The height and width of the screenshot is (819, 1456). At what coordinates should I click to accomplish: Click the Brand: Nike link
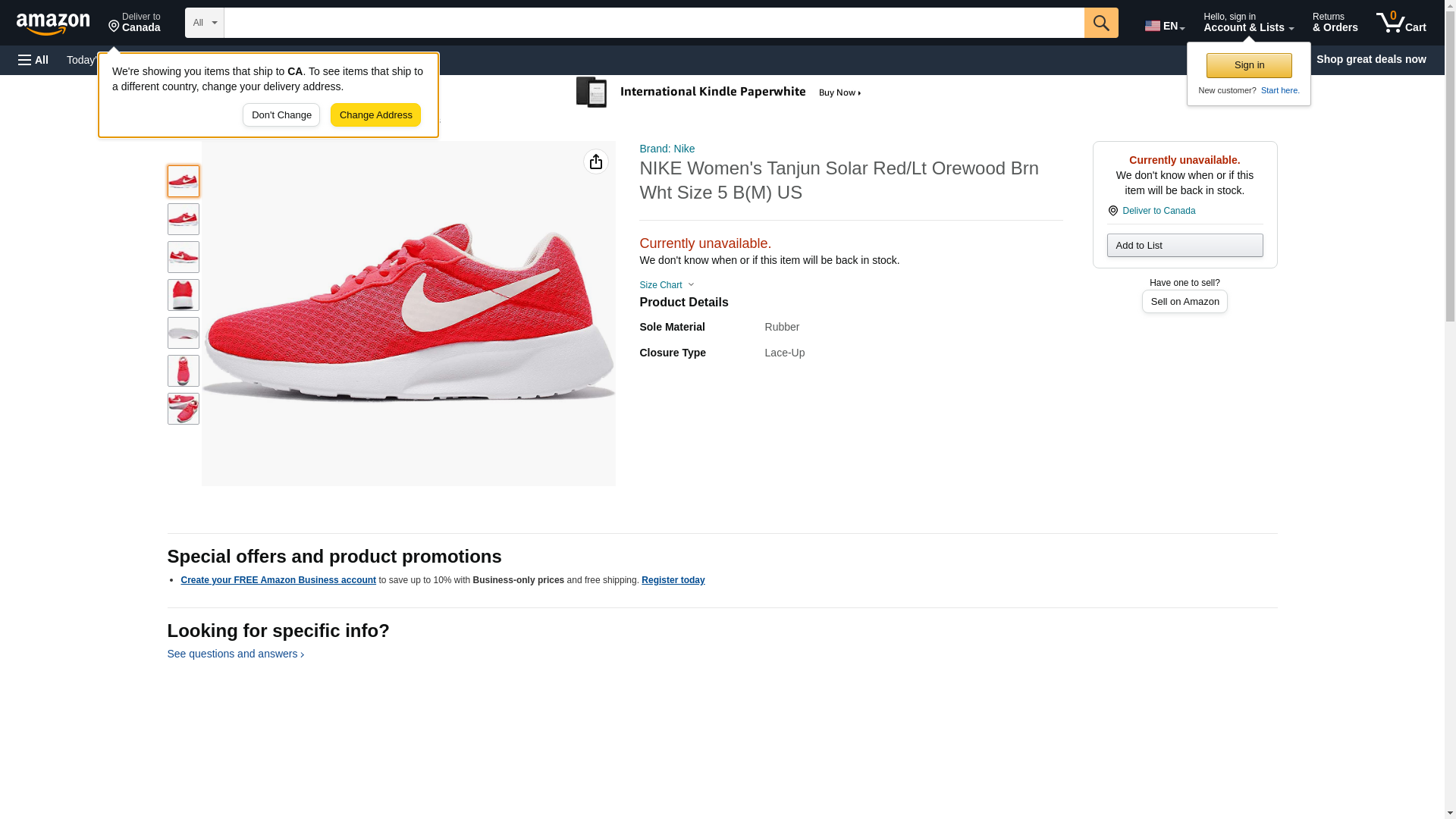(667, 149)
